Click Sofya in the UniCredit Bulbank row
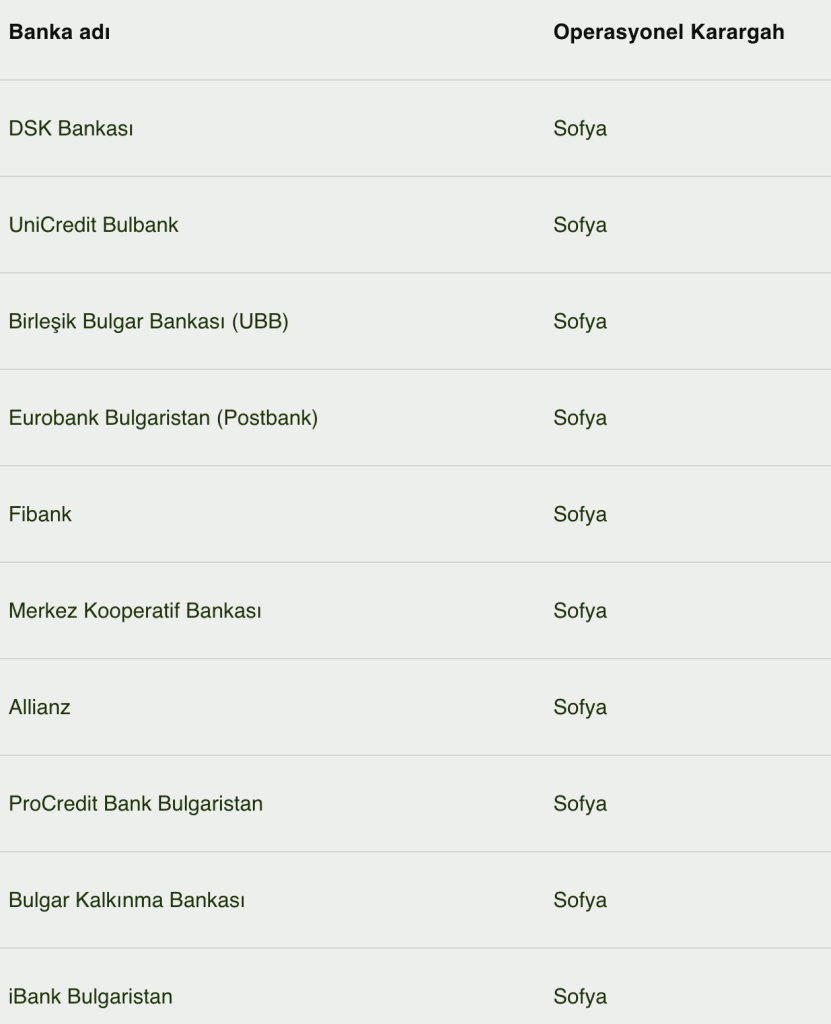 [580, 225]
